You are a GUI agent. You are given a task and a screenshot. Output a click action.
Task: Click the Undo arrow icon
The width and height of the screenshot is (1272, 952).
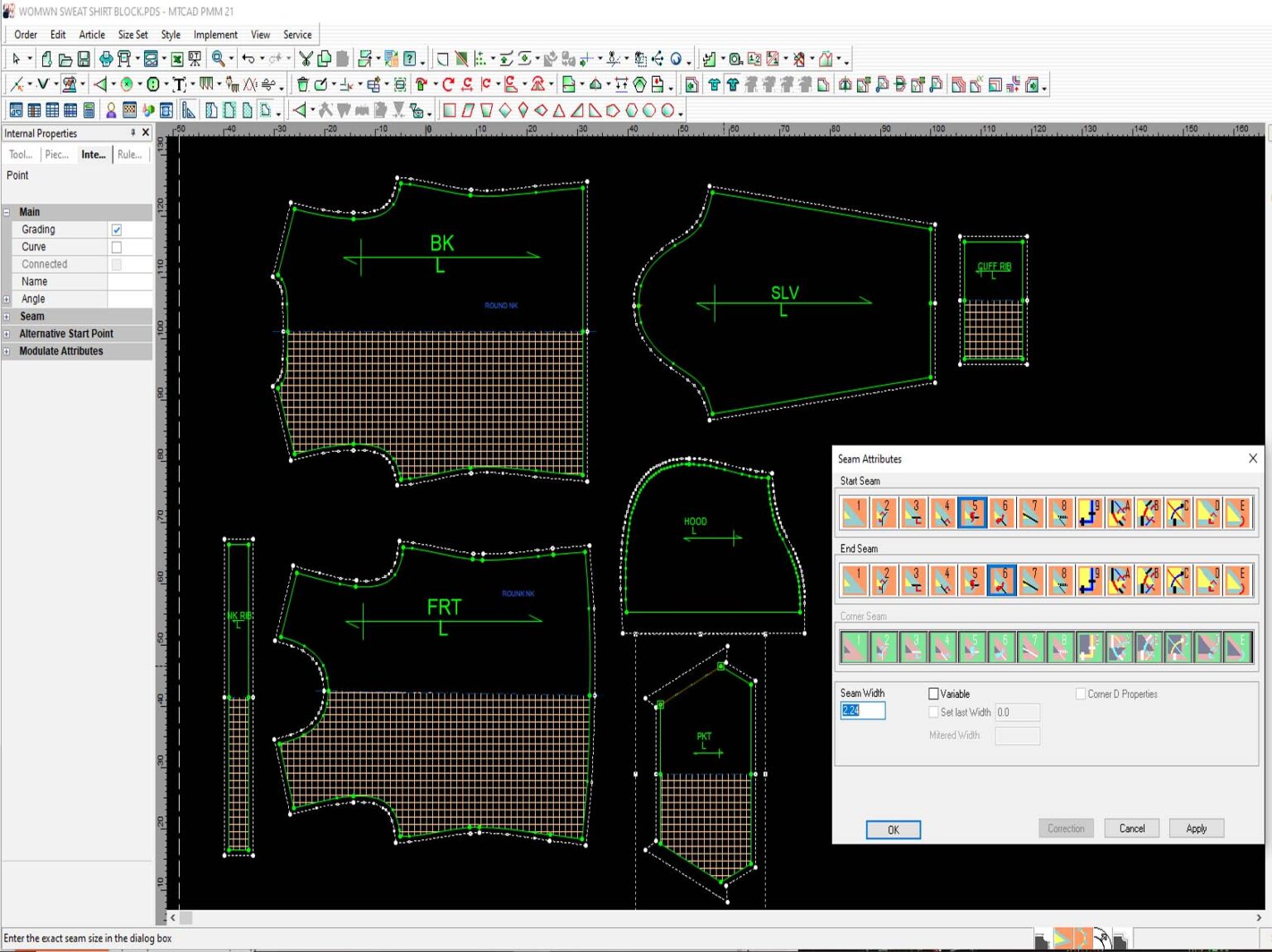pos(248,59)
